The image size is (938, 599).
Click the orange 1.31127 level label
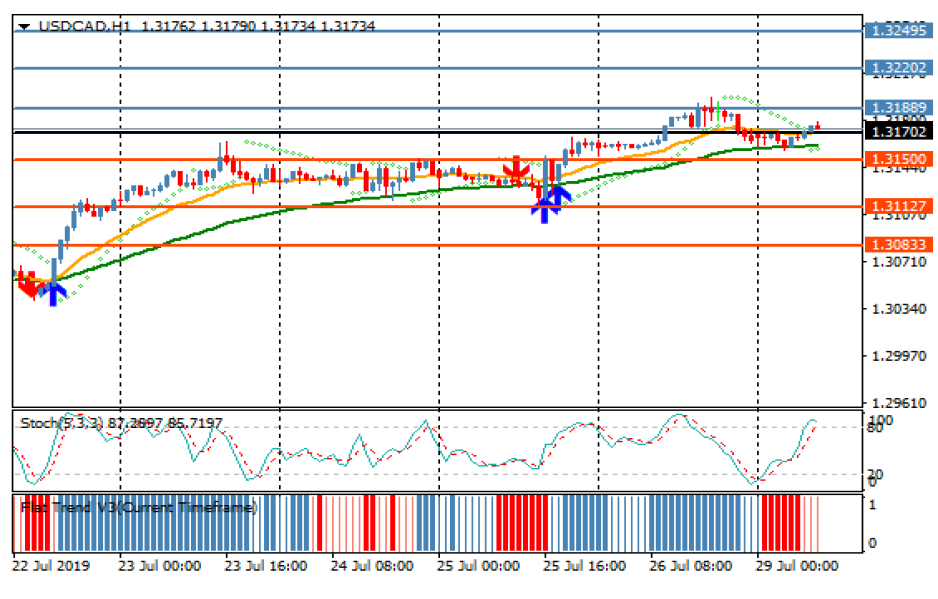(x=897, y=206)
